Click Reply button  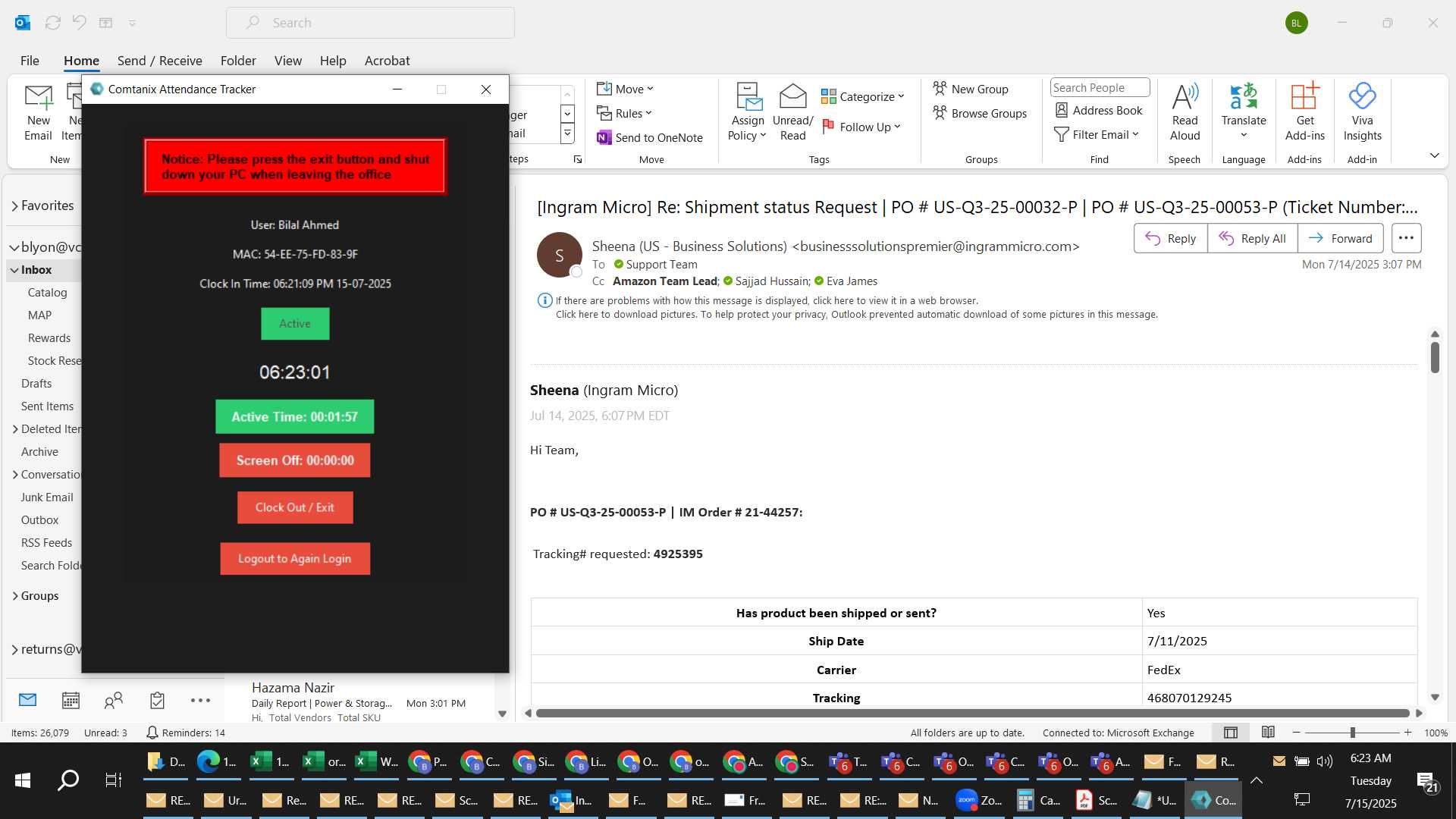(x=1170, y=238)
